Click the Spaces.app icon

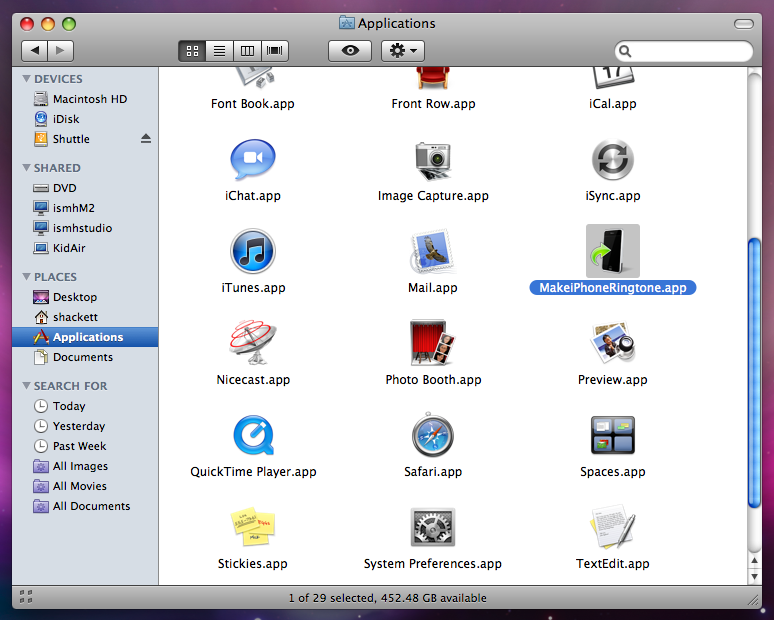(x=613, y=435)
